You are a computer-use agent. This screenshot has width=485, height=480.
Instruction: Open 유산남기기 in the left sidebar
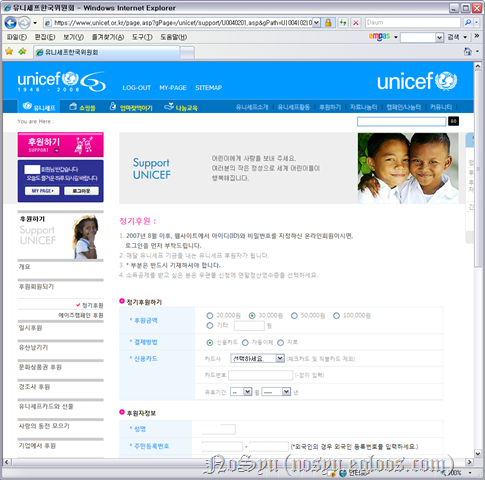[x=33, y=347]
